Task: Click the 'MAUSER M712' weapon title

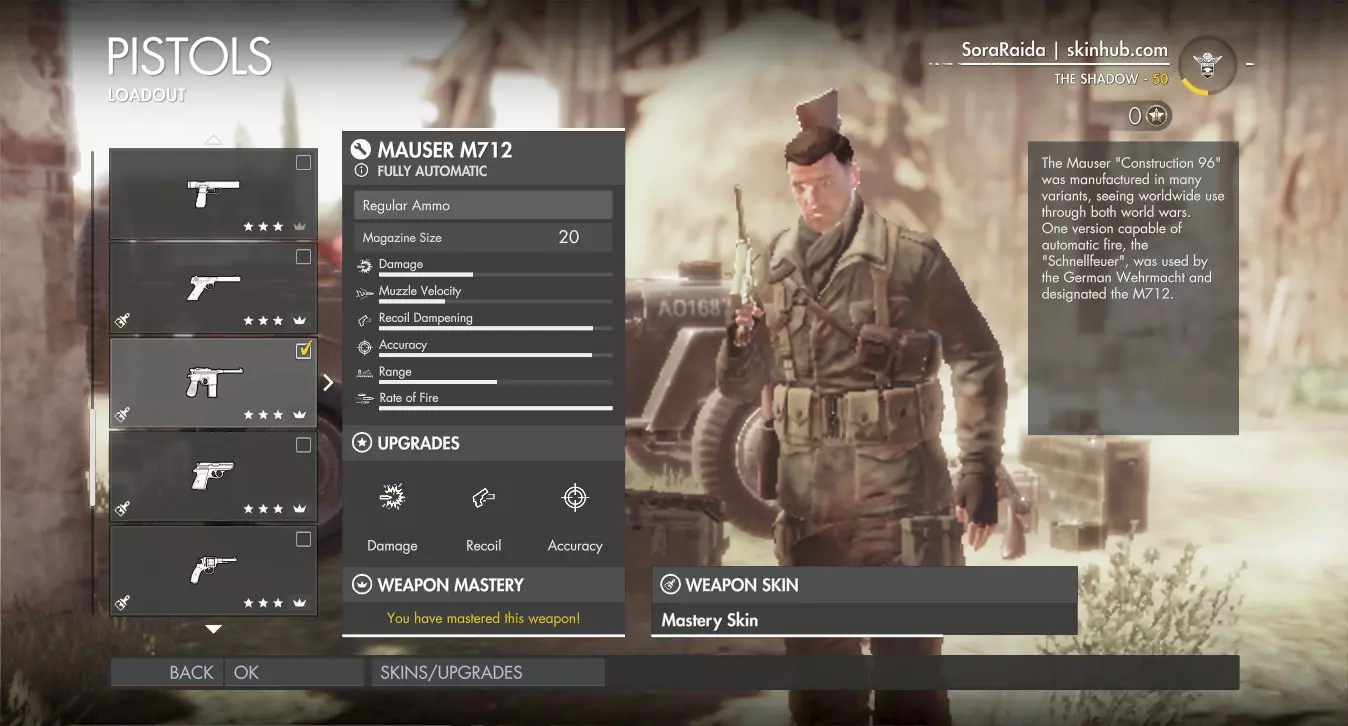Action: pyautogui.click(x=445, y=150)
